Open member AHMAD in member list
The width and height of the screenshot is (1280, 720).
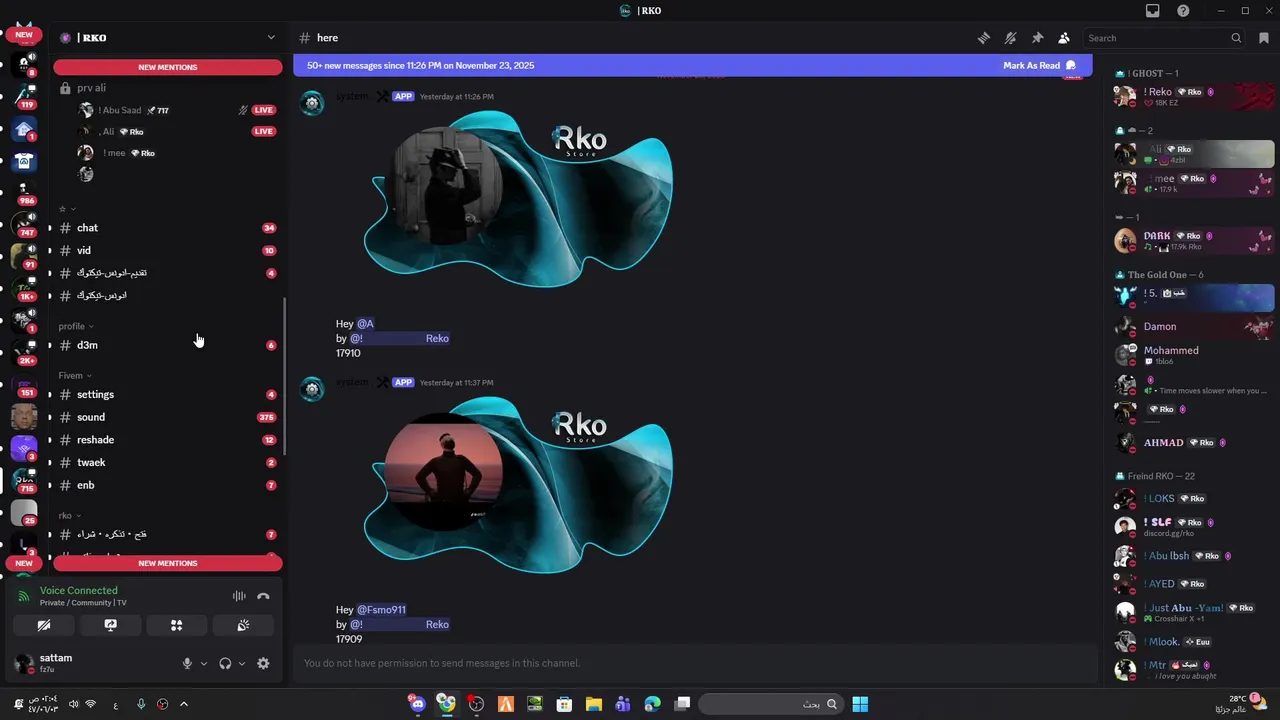click(1194, 443)
